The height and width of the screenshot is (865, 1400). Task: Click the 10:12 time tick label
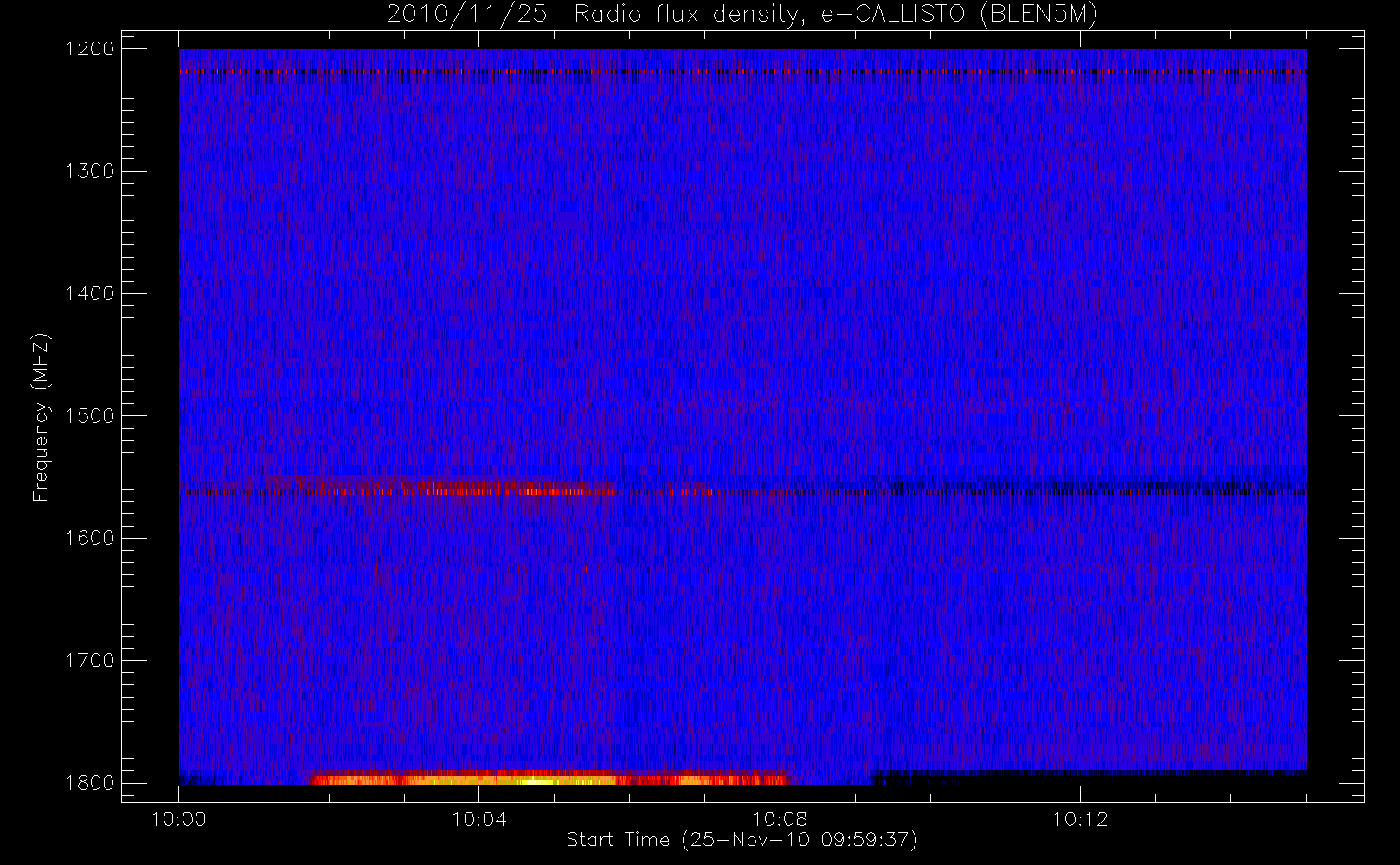tap(1080, 819)
